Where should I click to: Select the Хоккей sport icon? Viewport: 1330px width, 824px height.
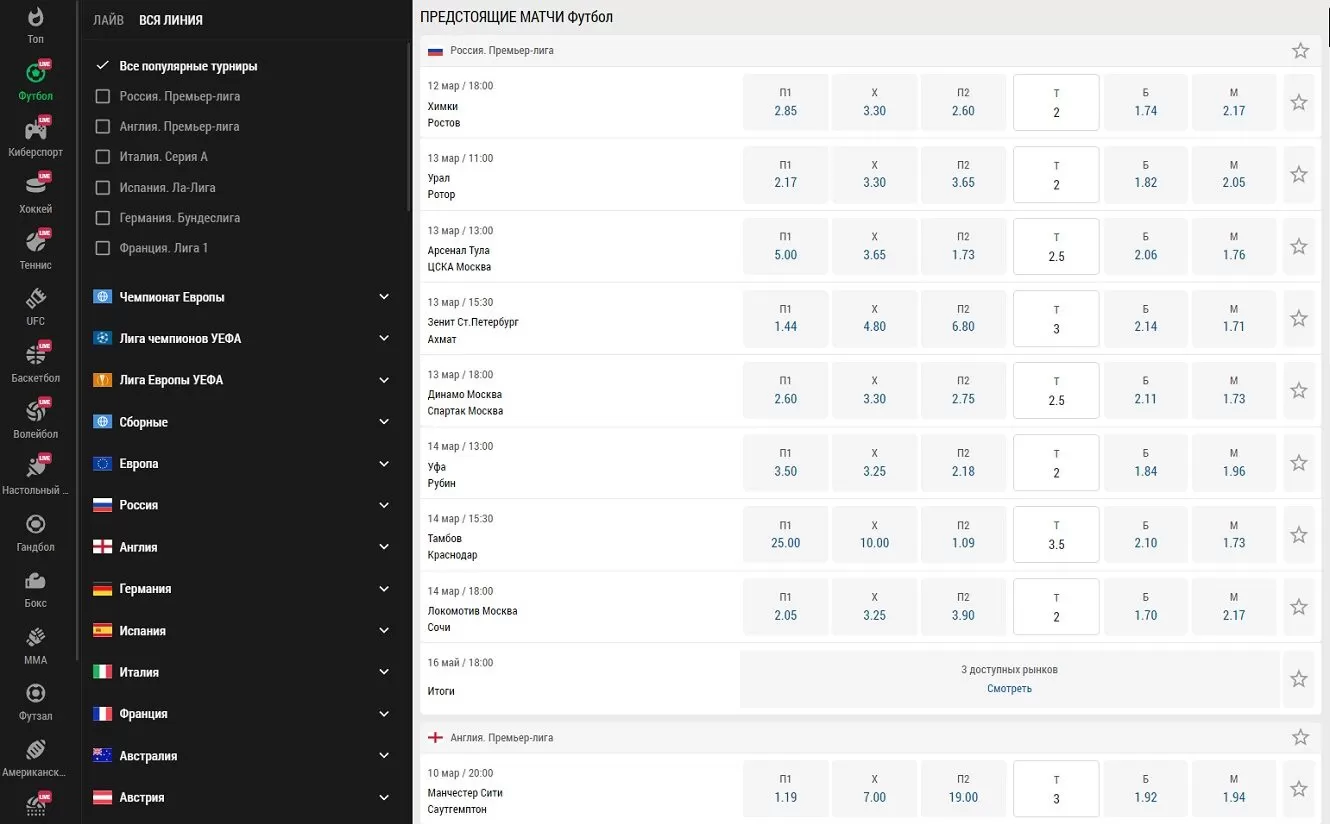(x=35, y=188)
